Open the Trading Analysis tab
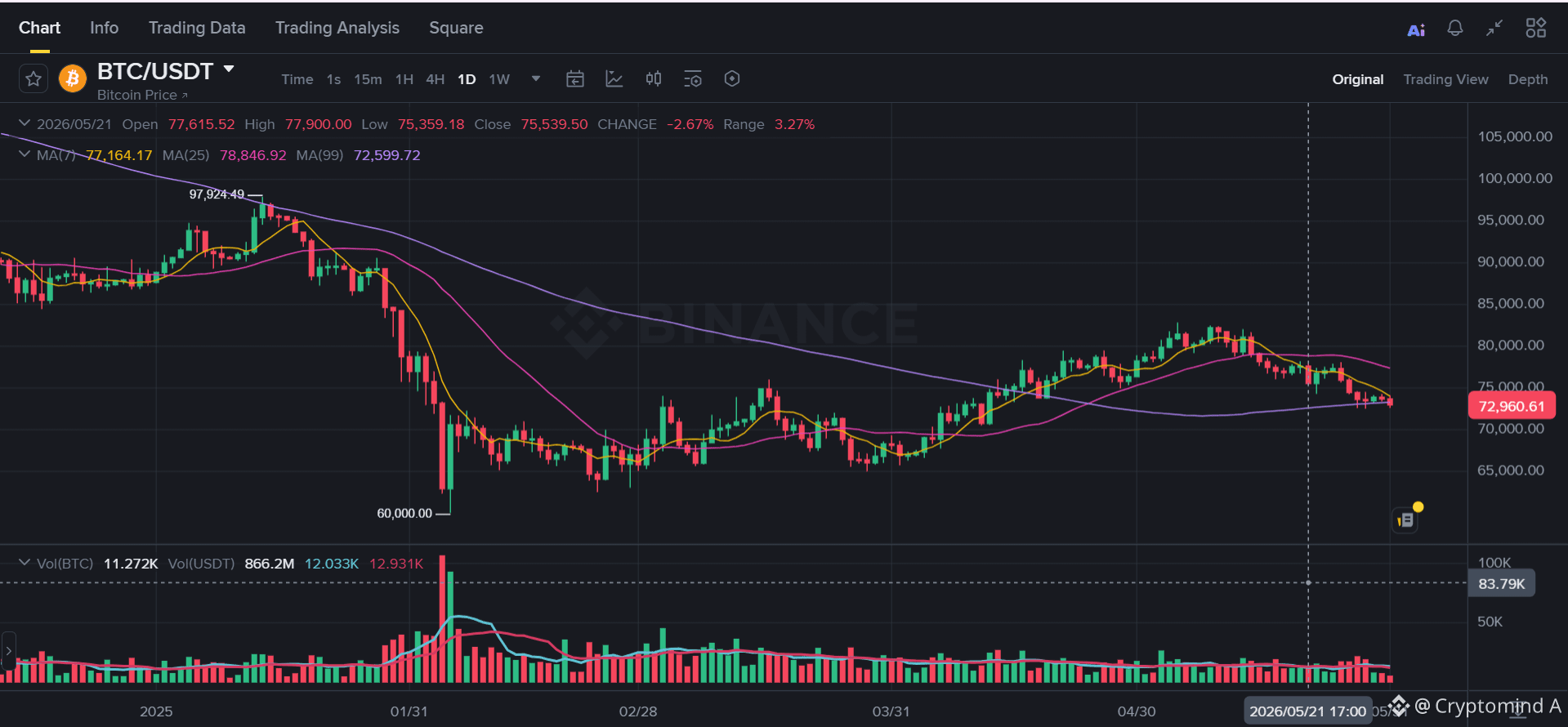The height and width of the screenshot is (727, 1568). click(337, 28)
